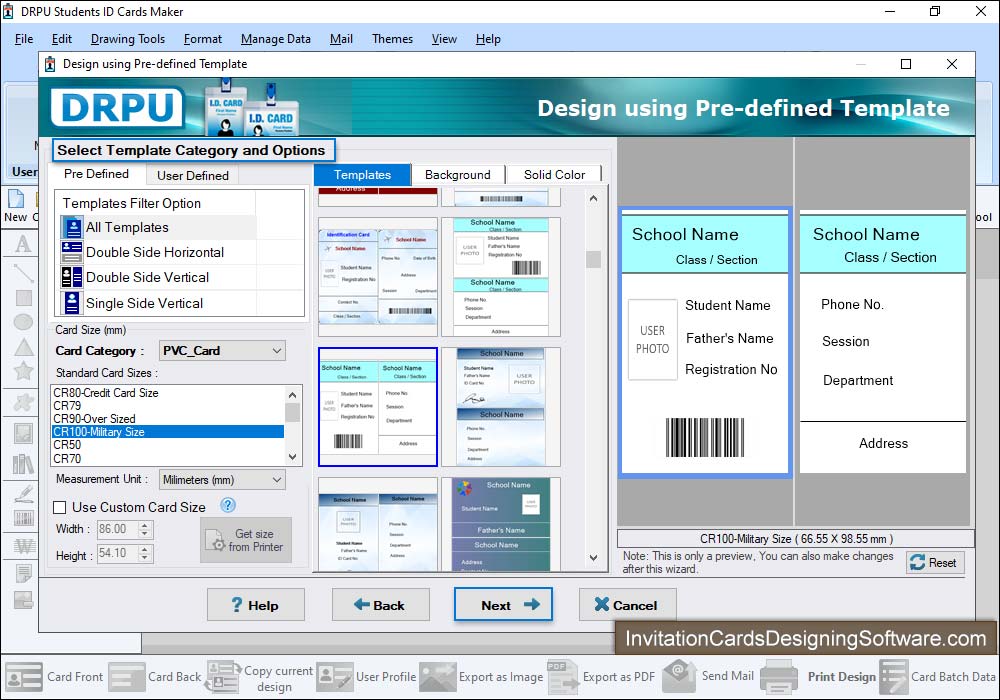Click the Card Front icon
This screenshot has height=700, width=1000.
(24, 677)
